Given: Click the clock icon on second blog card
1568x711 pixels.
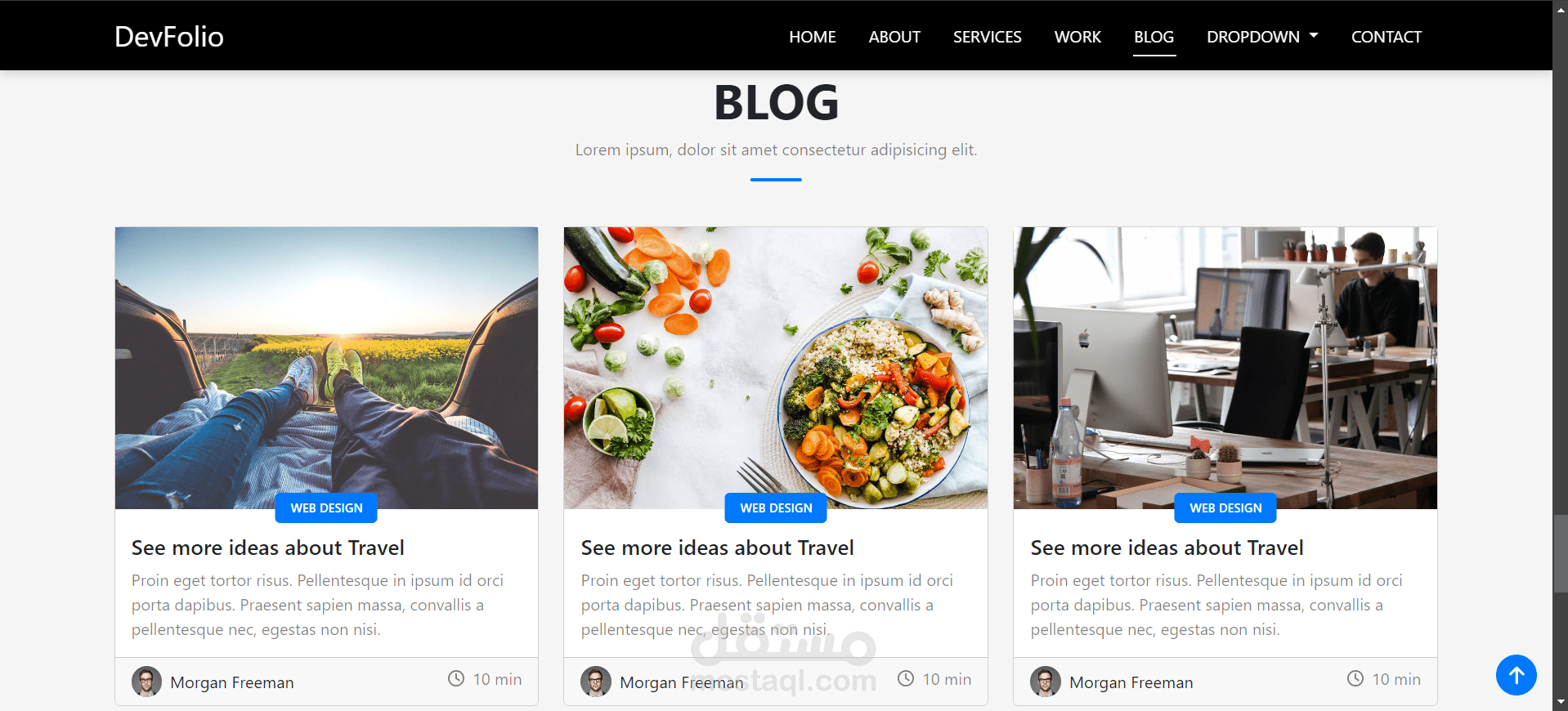Looking at the screenshot, I should tap(906, 678).
